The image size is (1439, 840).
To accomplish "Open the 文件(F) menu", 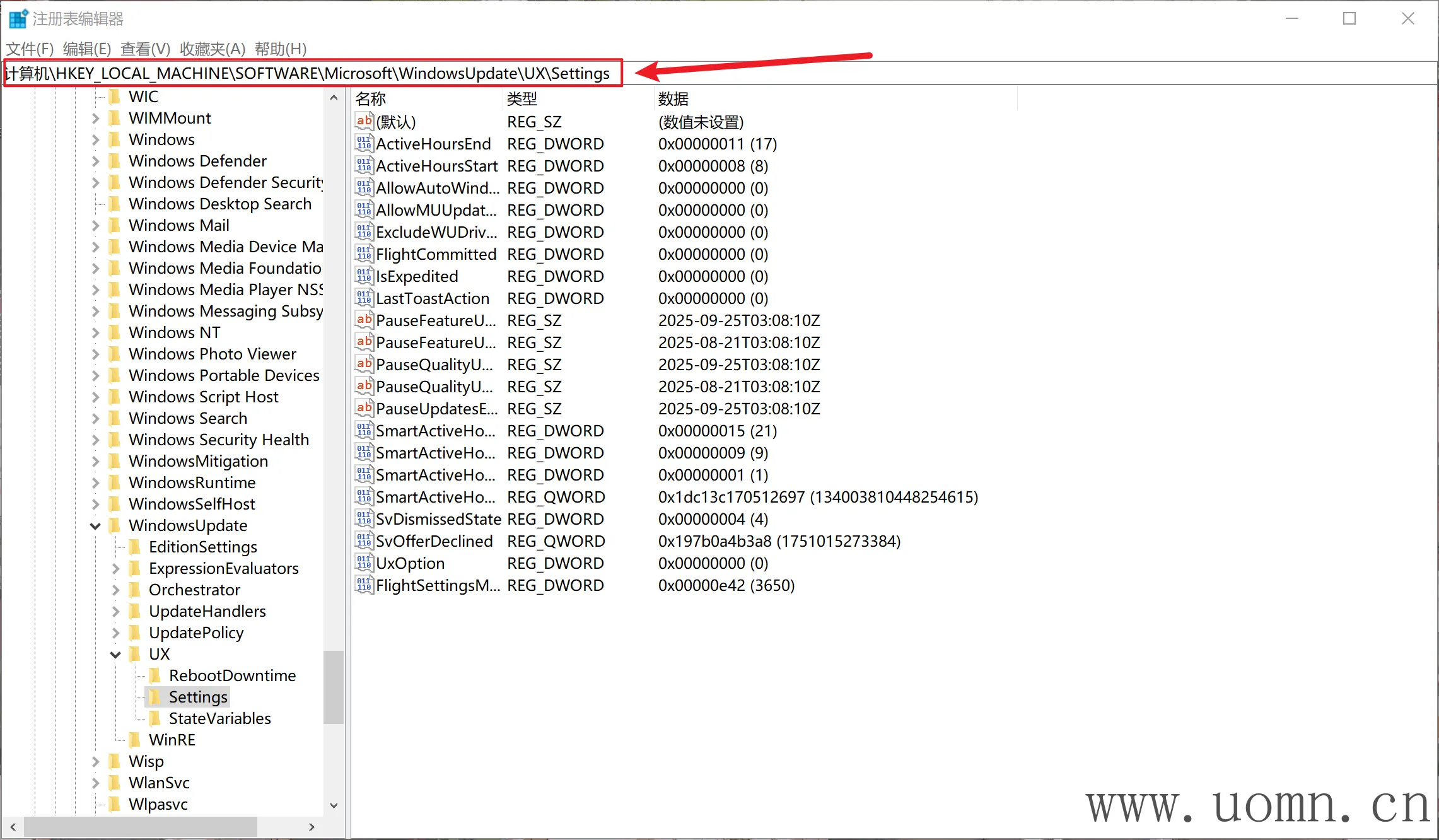I will tap(30, 49).
